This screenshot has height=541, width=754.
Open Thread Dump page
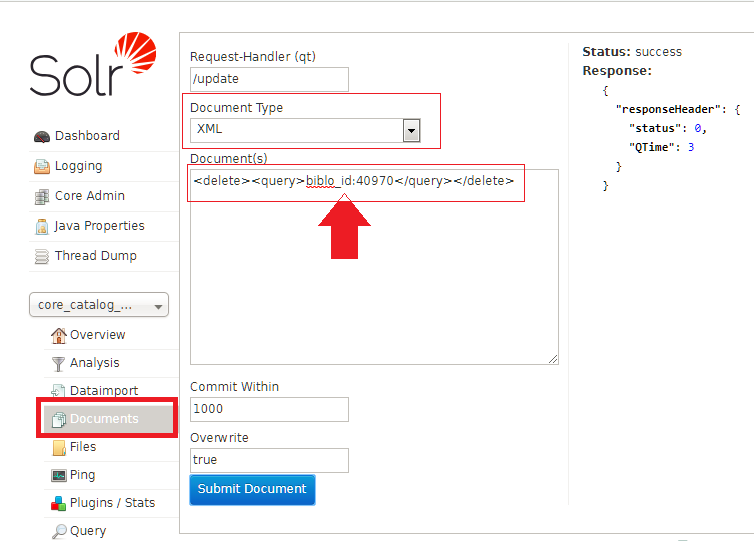96,255
